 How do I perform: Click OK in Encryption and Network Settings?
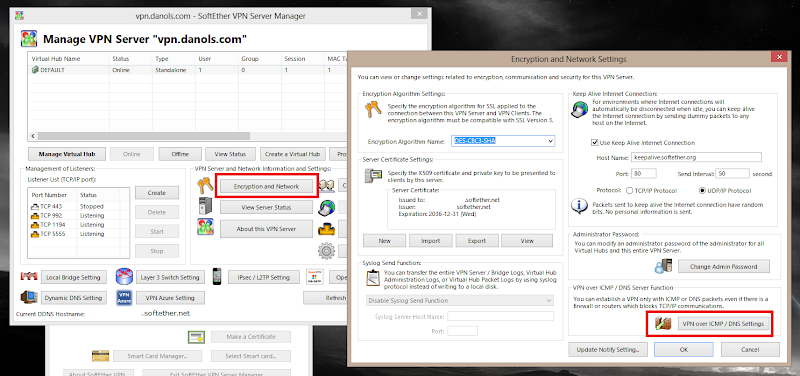[684, 349]
